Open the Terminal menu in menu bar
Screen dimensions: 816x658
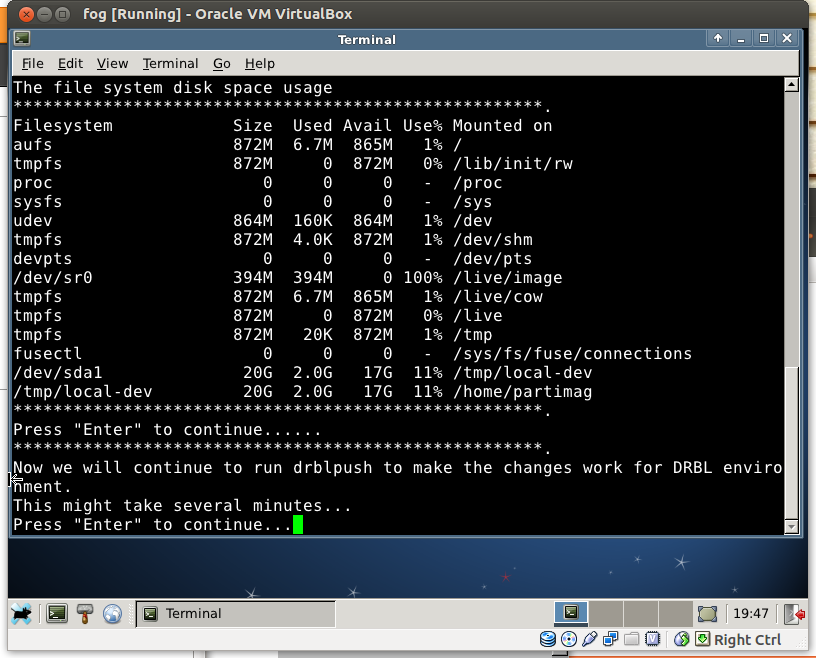tap(170, 63)
